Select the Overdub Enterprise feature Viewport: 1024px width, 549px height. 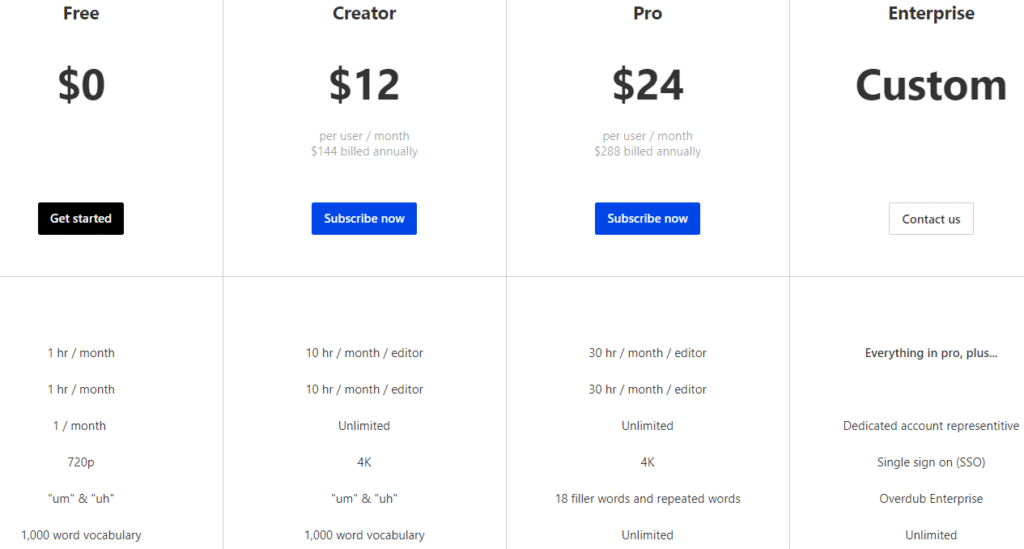(x=931, y=498)
